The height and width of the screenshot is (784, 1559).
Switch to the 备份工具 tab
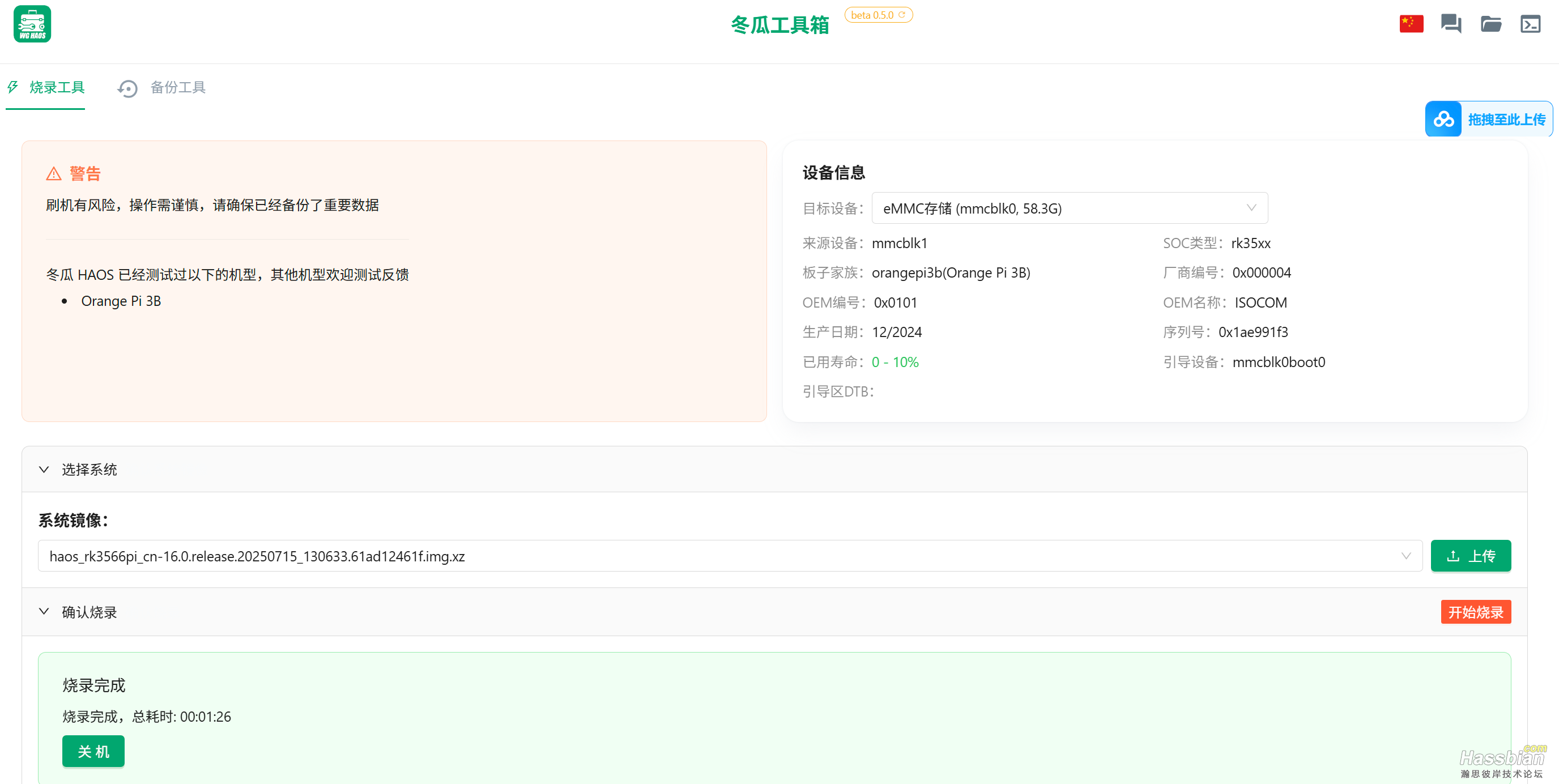[x=161, y=88]
